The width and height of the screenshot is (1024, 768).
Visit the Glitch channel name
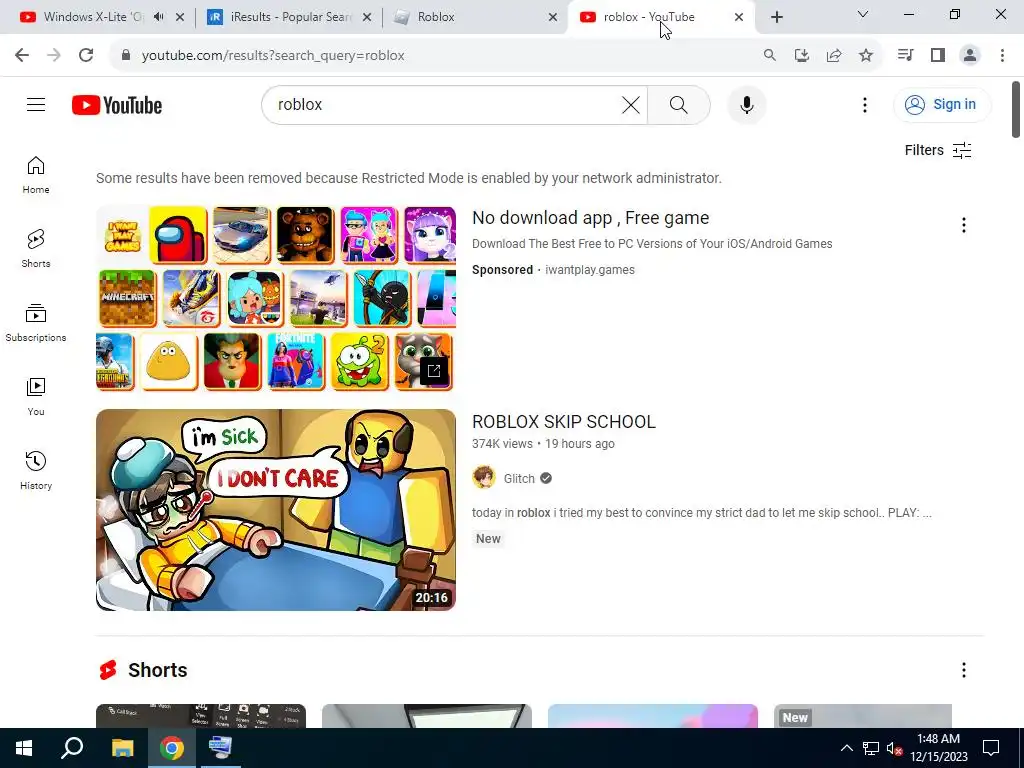click(x=519, y=479)
